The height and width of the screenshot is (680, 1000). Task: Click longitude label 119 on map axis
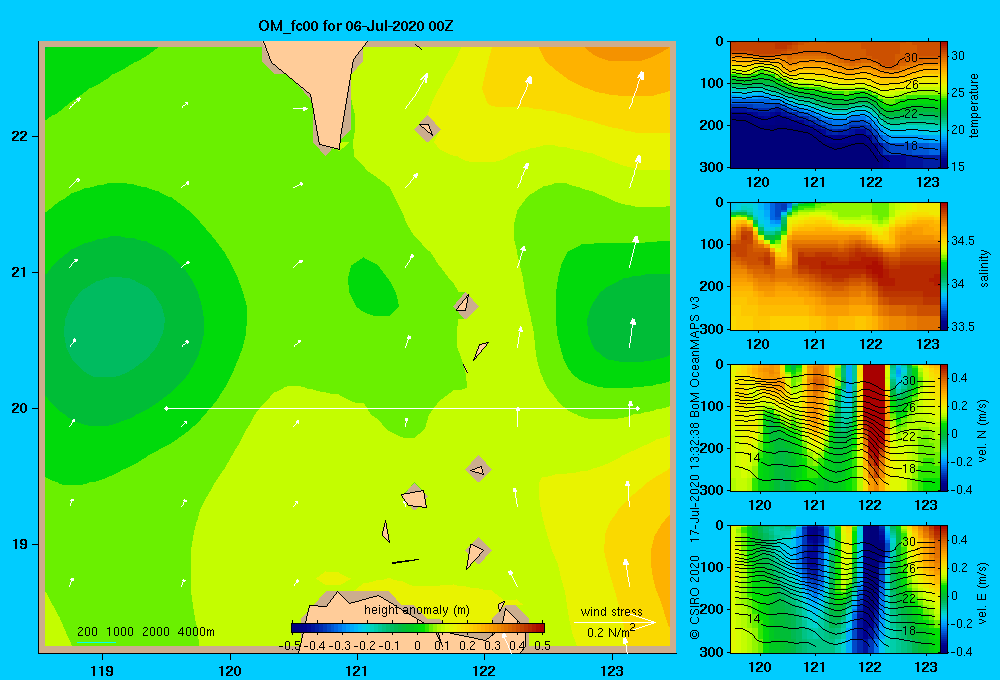[x=103, y=670]
